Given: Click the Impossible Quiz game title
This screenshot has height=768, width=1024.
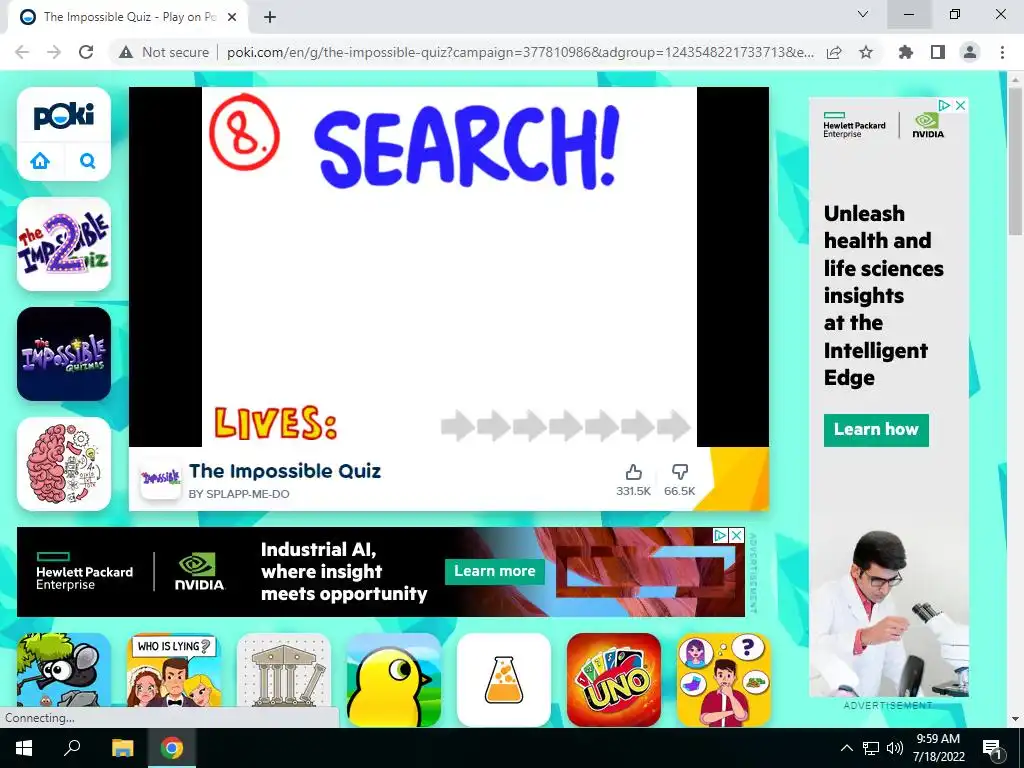Looking at the screenshot, I should (285, 471).
